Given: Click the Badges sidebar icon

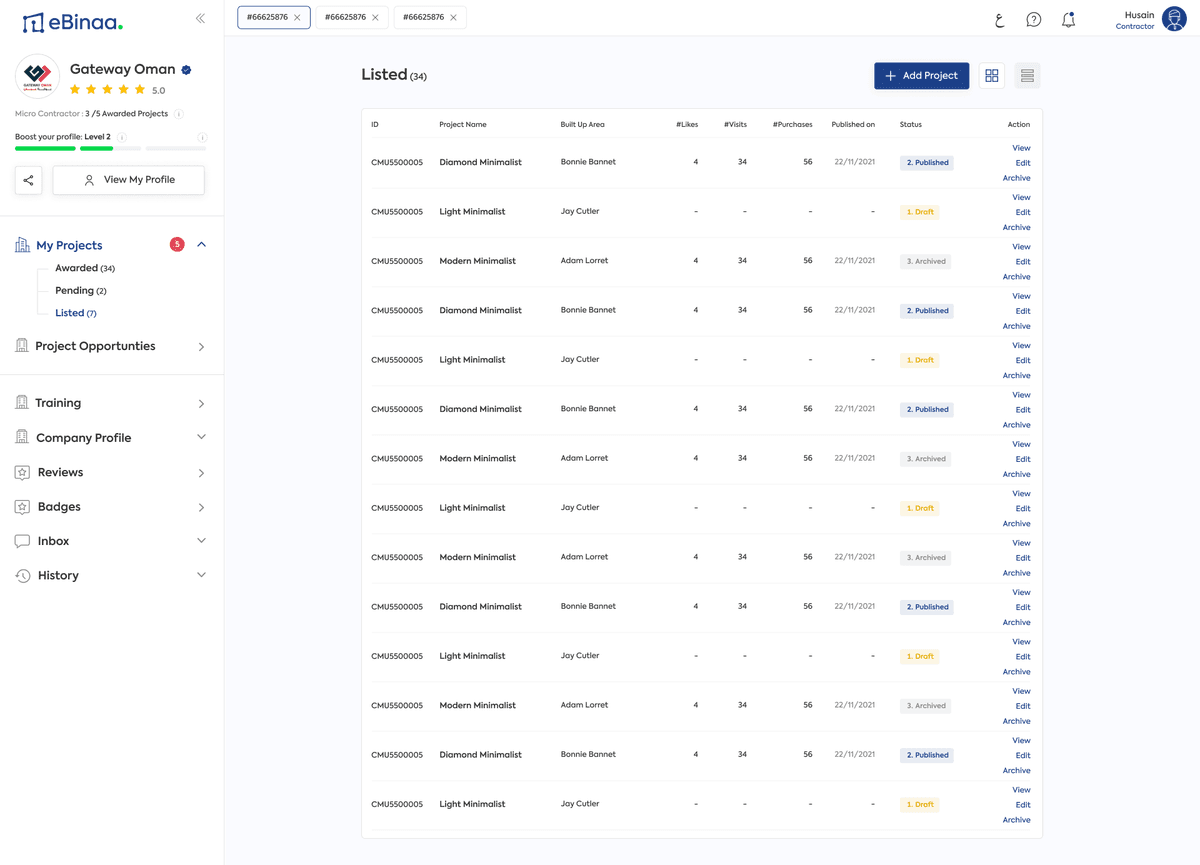Looking at the screenshot, I should click(22, 507).
